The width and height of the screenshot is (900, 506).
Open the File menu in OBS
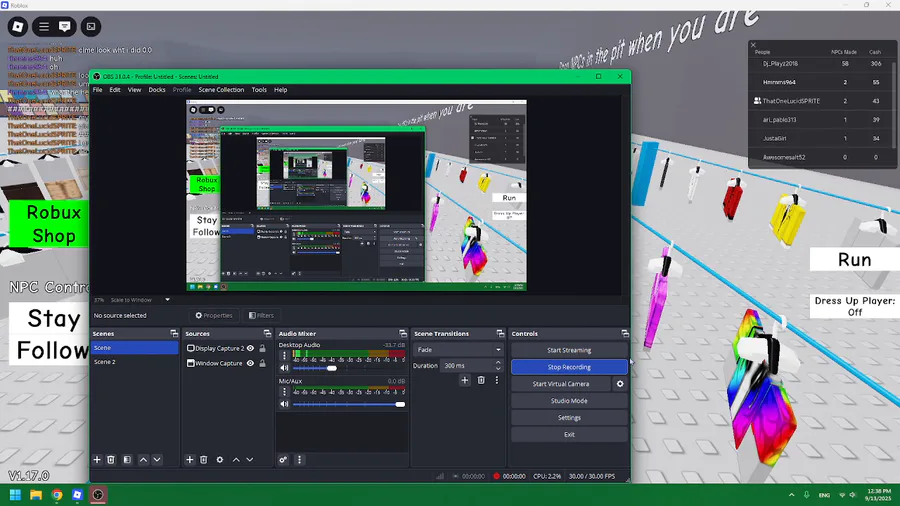[x=98, y=89]
